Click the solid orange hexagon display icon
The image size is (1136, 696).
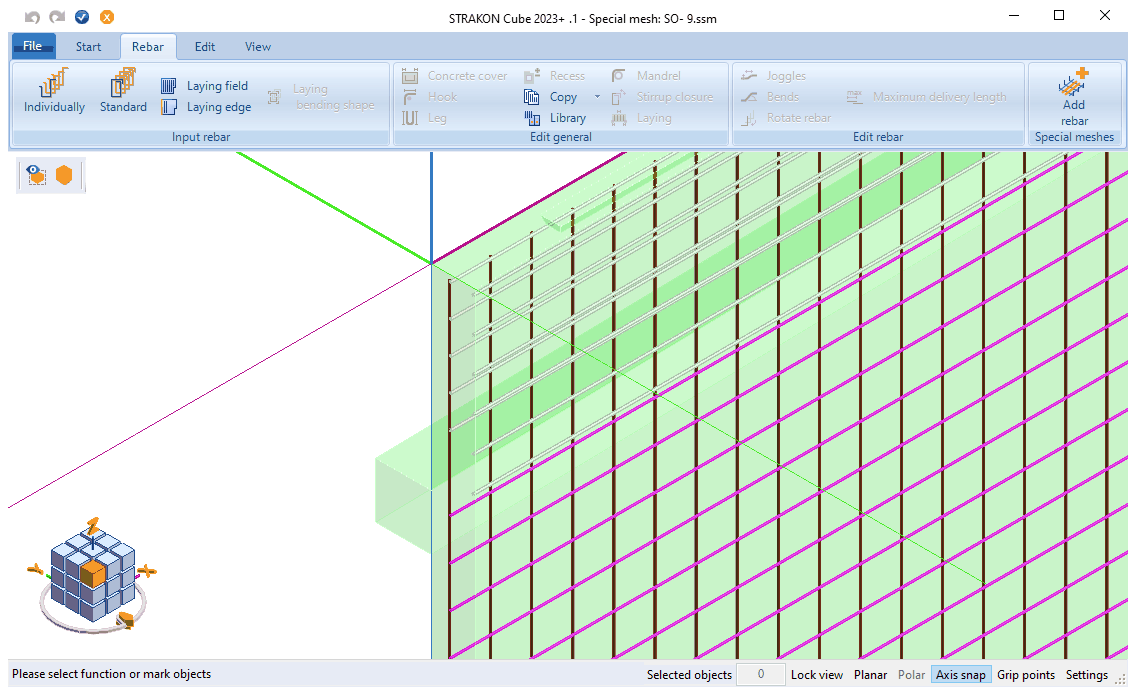pos(64,175)
